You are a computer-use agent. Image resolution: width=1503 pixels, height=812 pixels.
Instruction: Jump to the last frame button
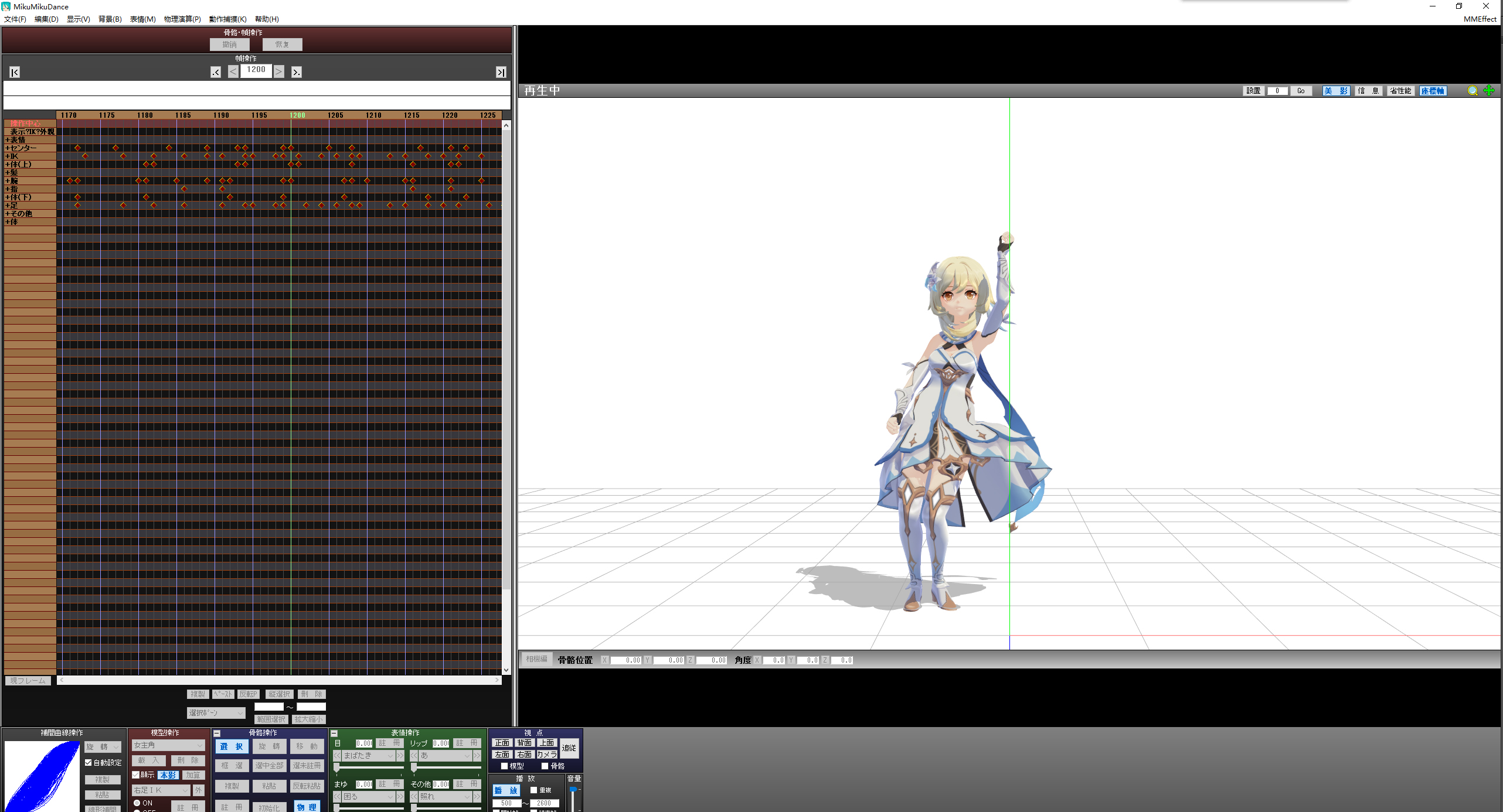[x=501, y=72]
